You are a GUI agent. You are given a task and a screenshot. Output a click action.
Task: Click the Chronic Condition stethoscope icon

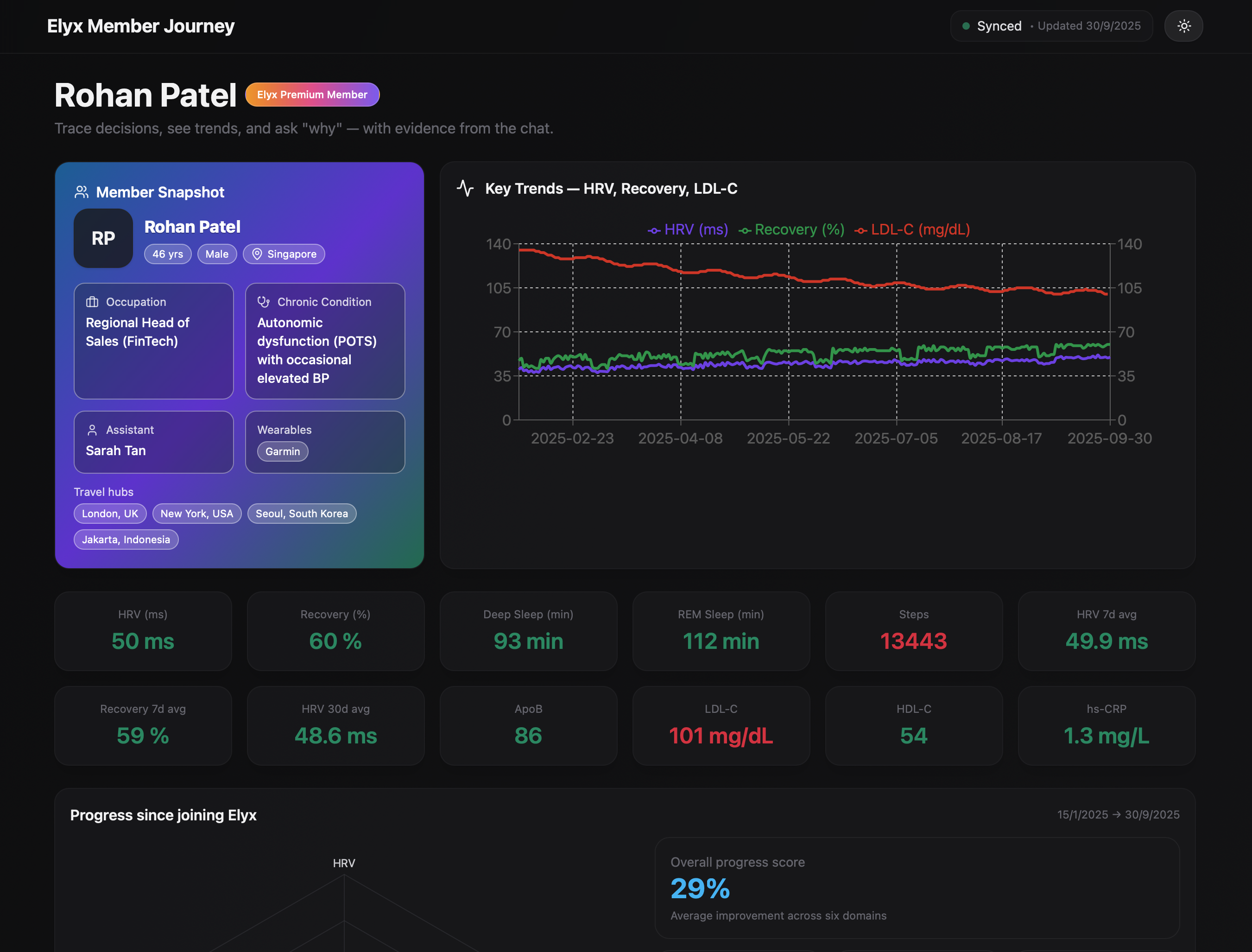click(264, 301)
